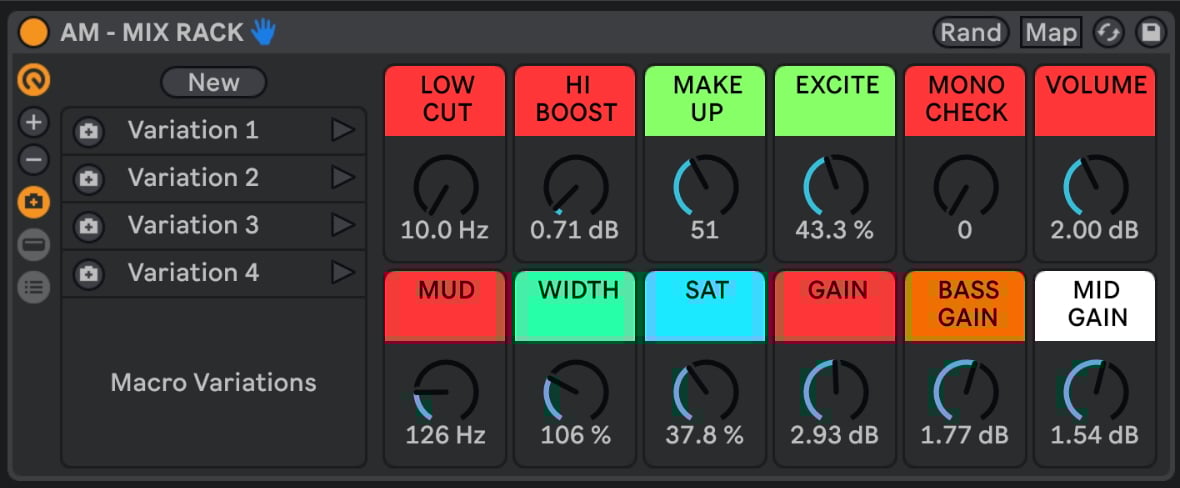Overwrite Variation 1 with its camera icon

tap(88, 132)
